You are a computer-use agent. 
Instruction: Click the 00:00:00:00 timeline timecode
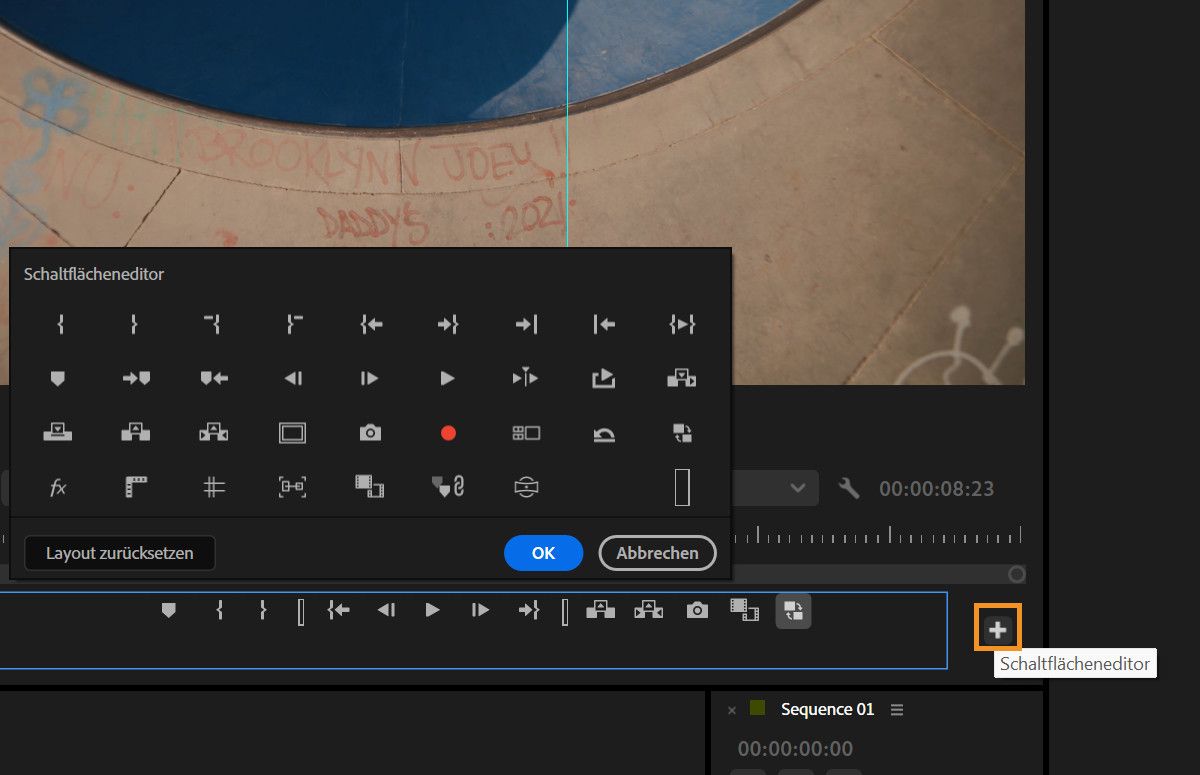point(795,748)
